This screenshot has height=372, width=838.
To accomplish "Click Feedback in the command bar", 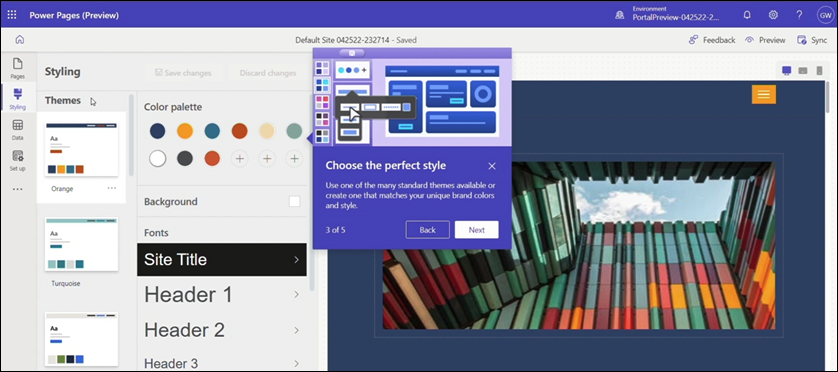I will pos(712,40).
